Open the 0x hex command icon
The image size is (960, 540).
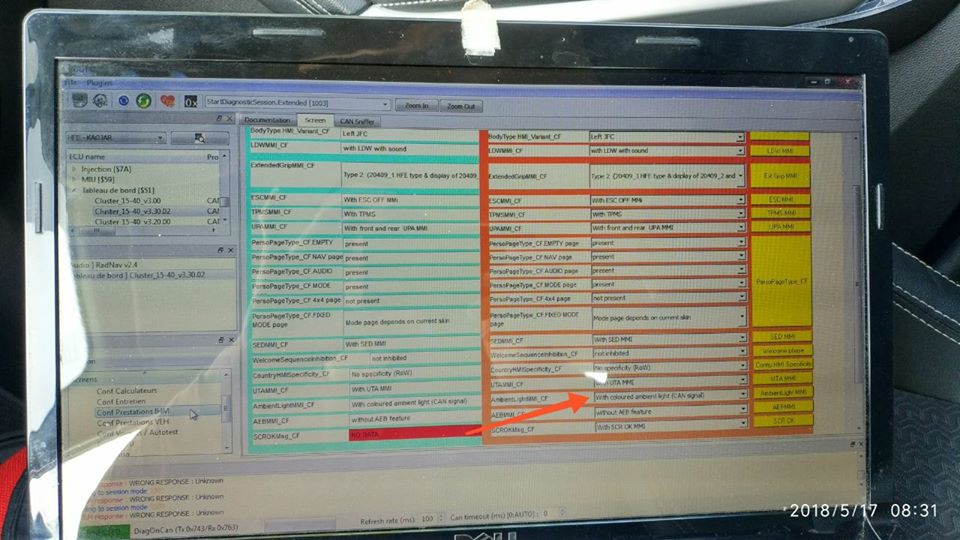coord(190,102)
